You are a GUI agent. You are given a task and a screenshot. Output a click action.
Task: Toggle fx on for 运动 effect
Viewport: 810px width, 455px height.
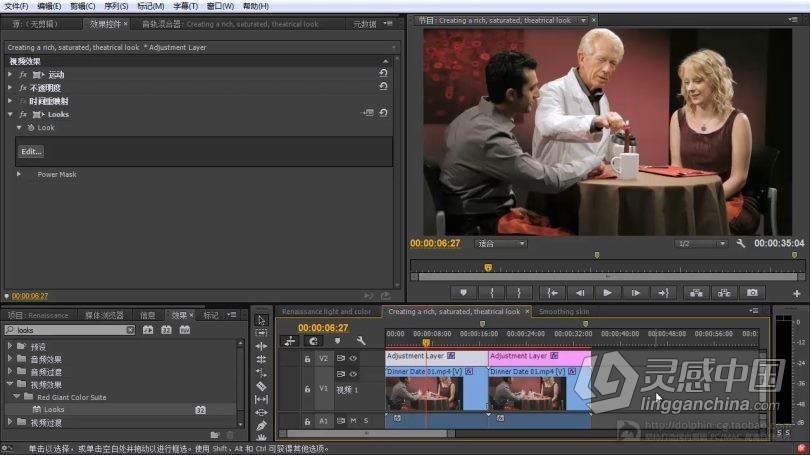[23, 74]
